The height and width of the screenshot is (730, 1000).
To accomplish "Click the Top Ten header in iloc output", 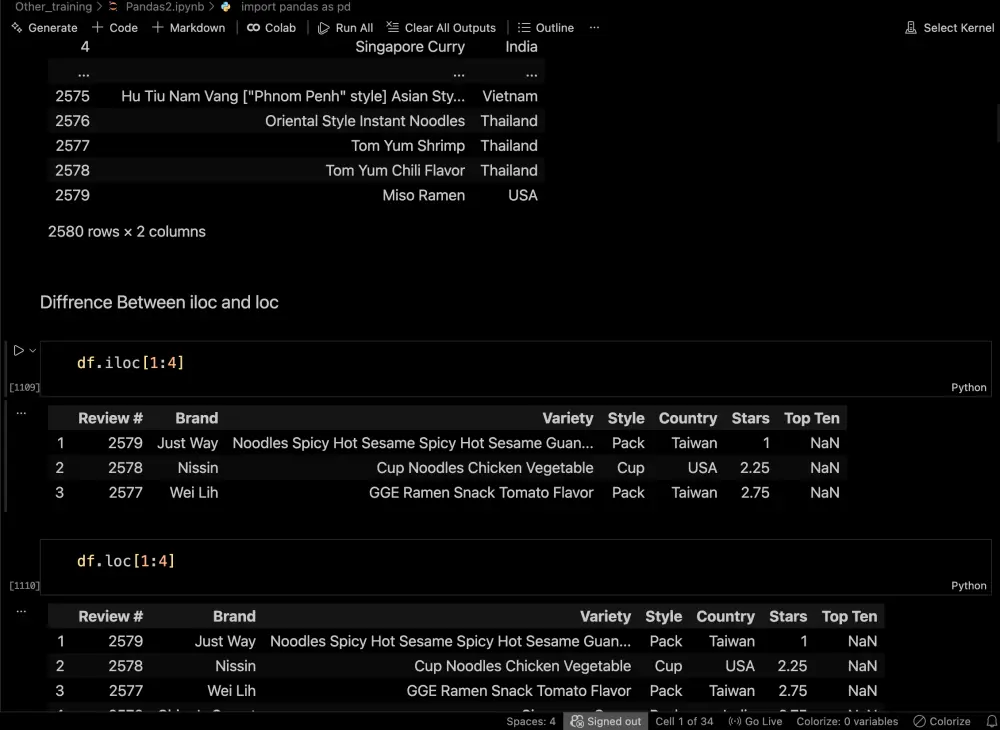I will coord(811,418).
